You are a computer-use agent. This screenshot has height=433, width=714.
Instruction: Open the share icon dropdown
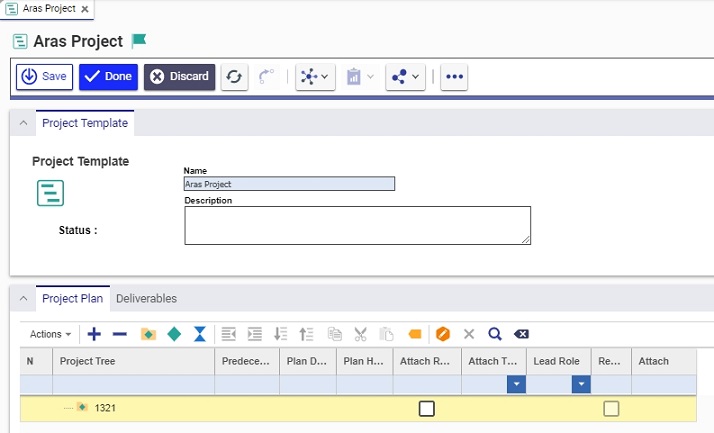pos(405,76)
